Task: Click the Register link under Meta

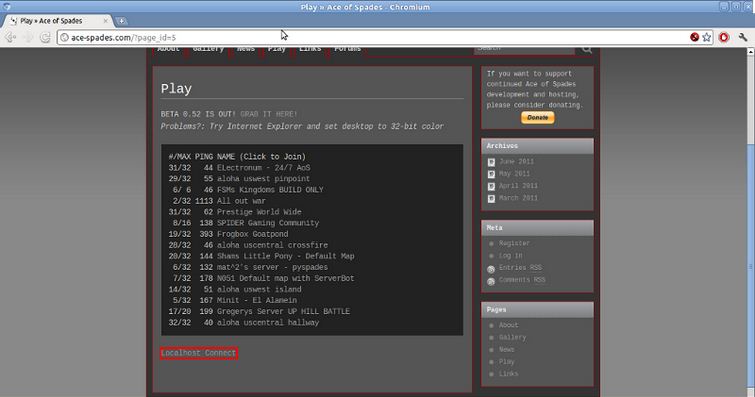Action: 514,243
